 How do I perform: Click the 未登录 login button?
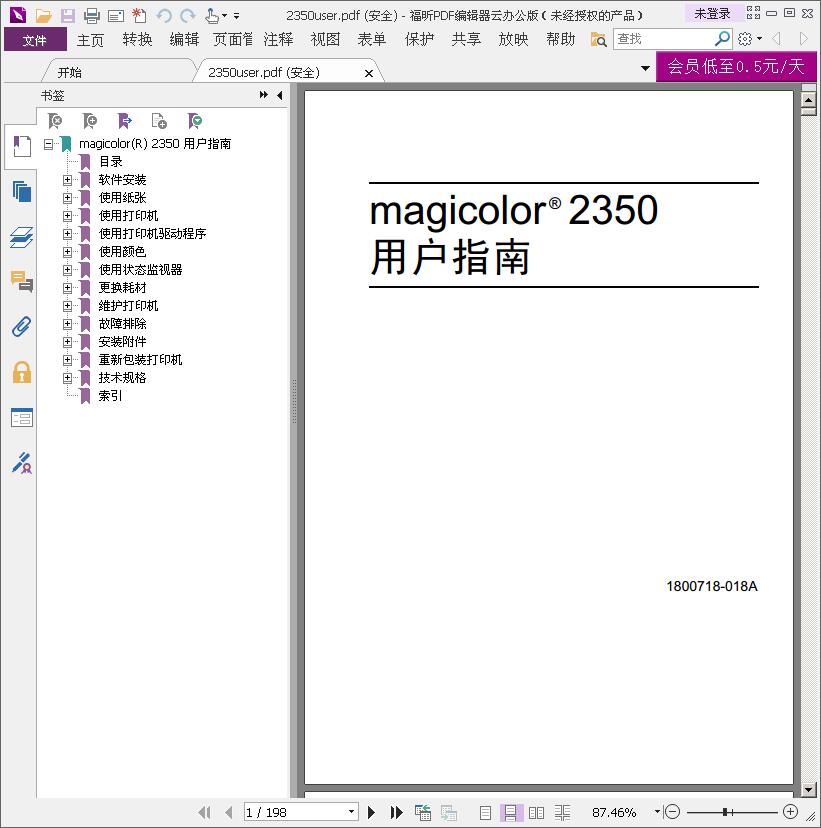712,14
